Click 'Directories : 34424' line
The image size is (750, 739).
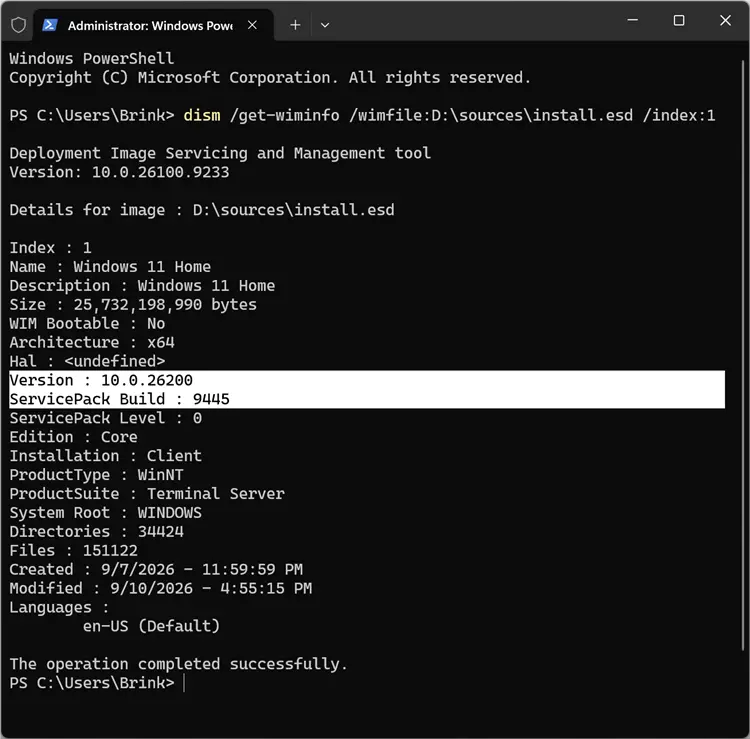(x=96, y=531)
